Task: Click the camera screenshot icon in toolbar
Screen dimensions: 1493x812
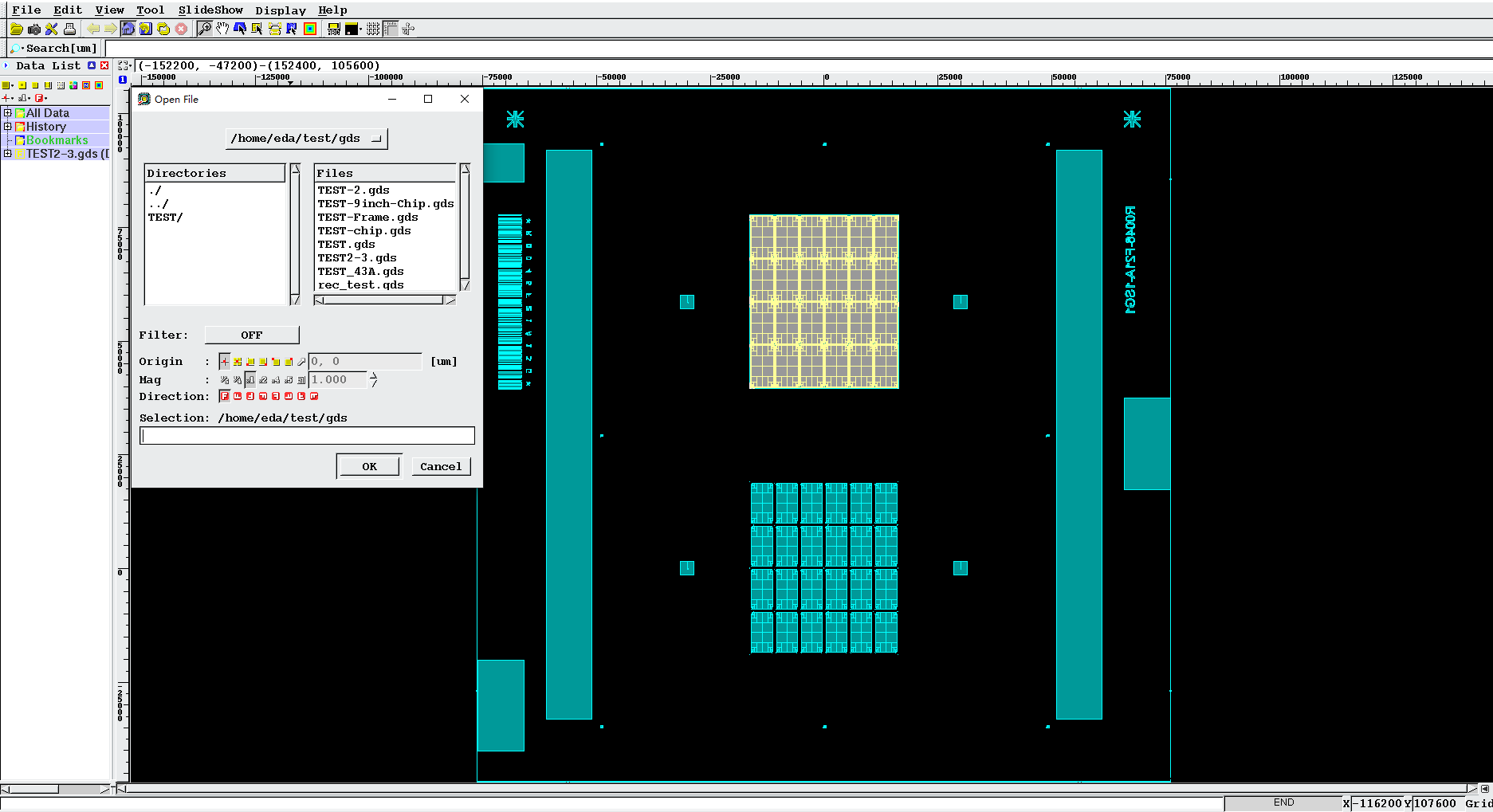Action: coord(33,29)
